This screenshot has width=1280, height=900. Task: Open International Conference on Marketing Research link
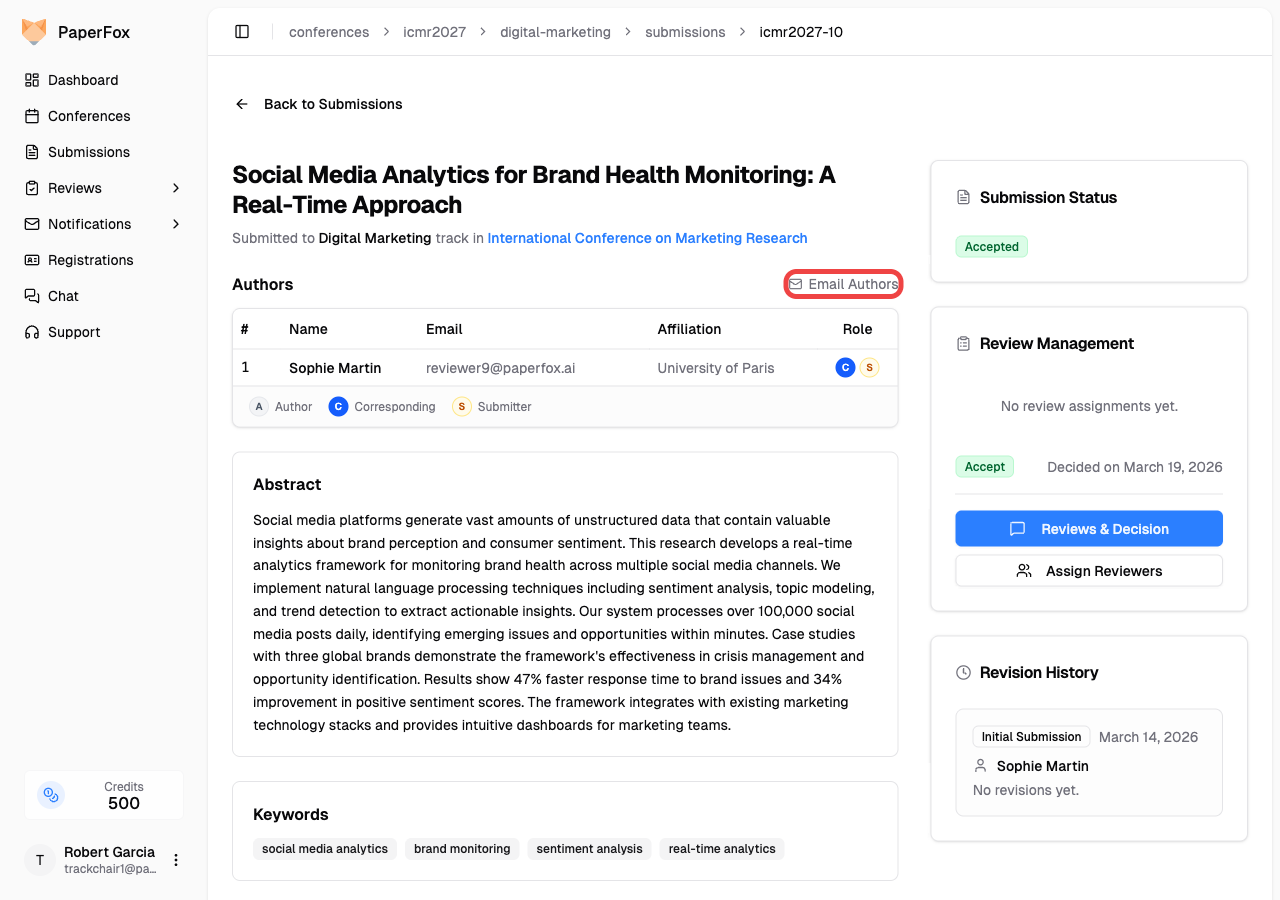[x=647, y=238]
